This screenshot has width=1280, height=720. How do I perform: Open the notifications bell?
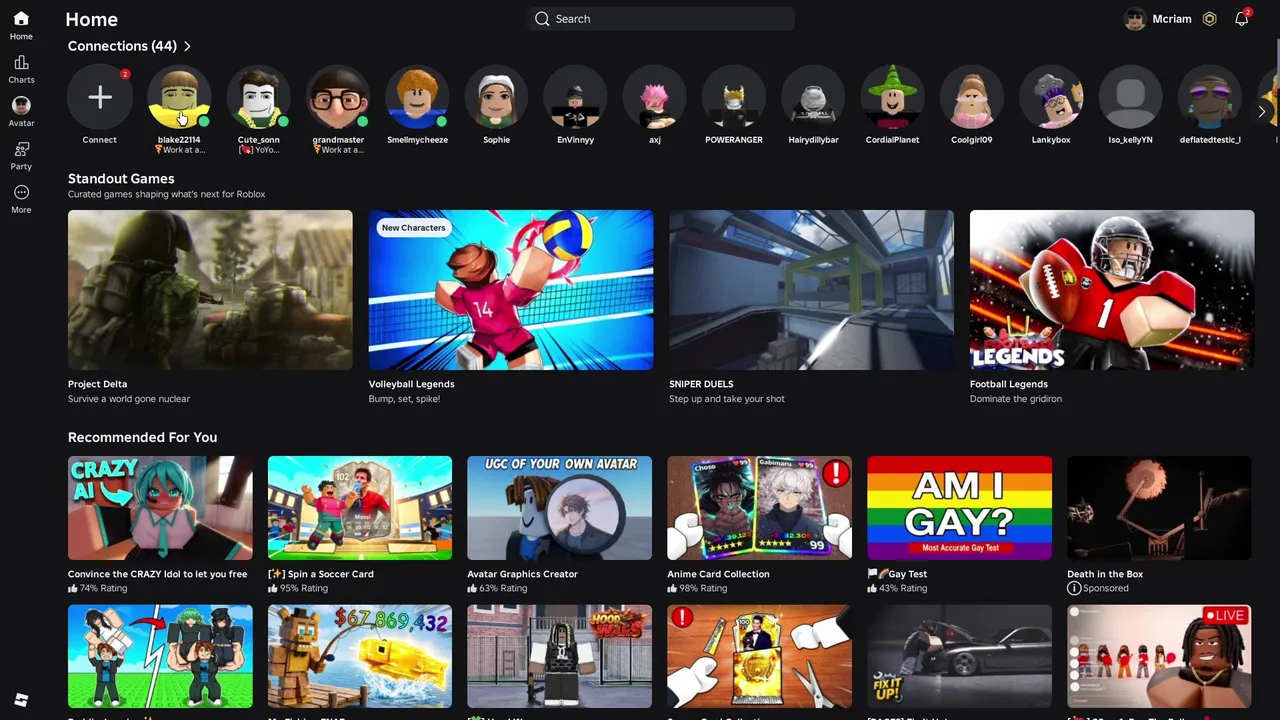1241,19
